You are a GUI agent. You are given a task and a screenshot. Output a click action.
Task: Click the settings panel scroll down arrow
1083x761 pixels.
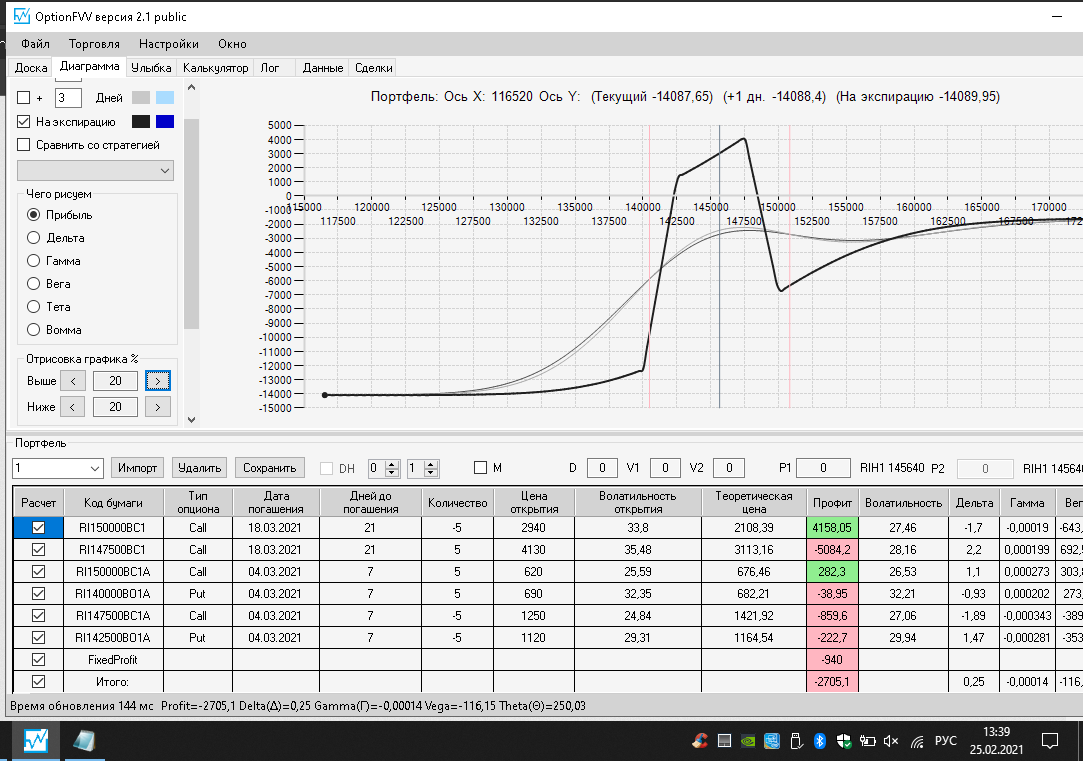pyautogui.click(x=191, y=419)
